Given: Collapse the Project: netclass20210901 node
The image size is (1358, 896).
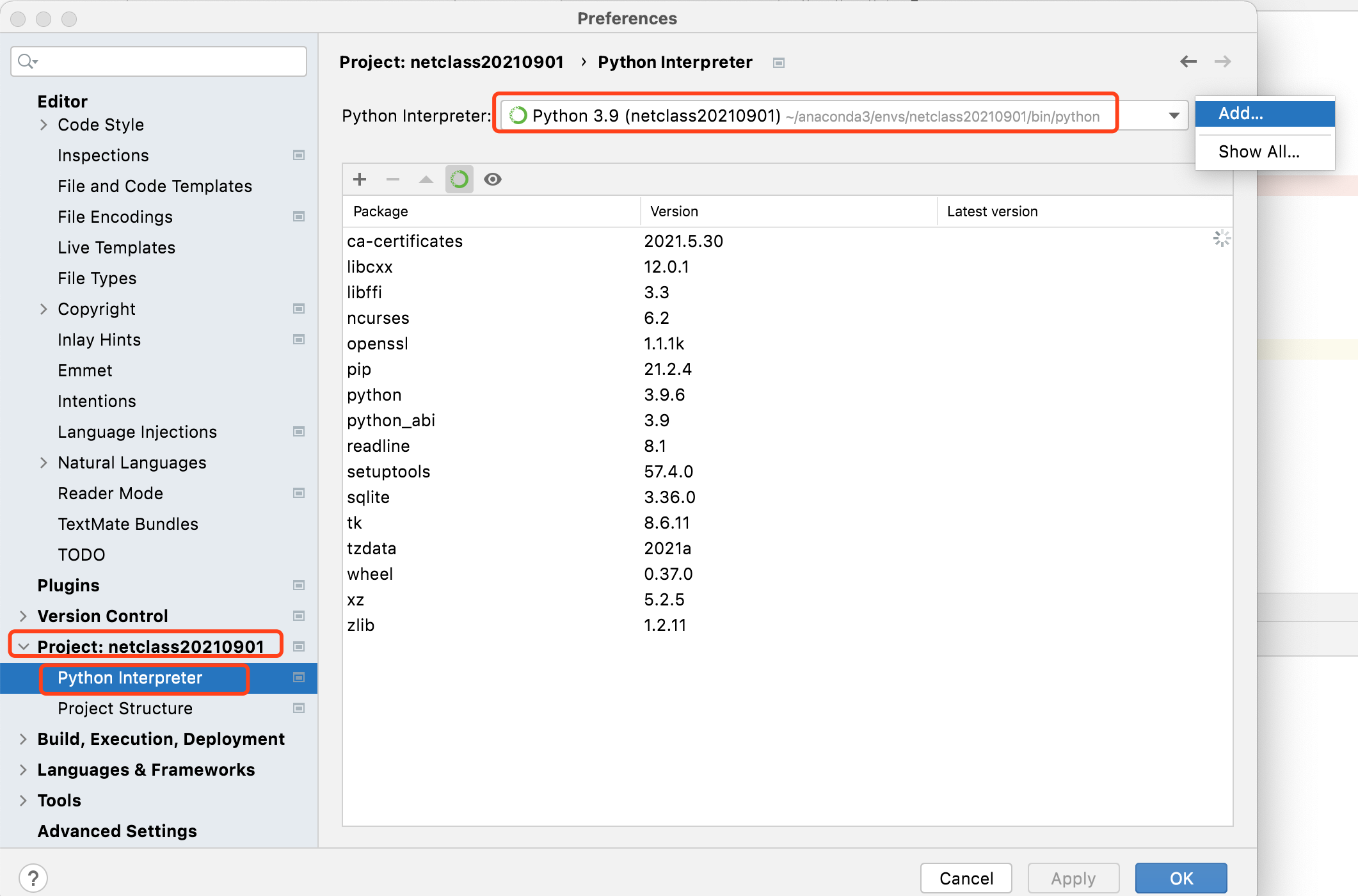Looking at the screenshot, I should tap(24, 646).
